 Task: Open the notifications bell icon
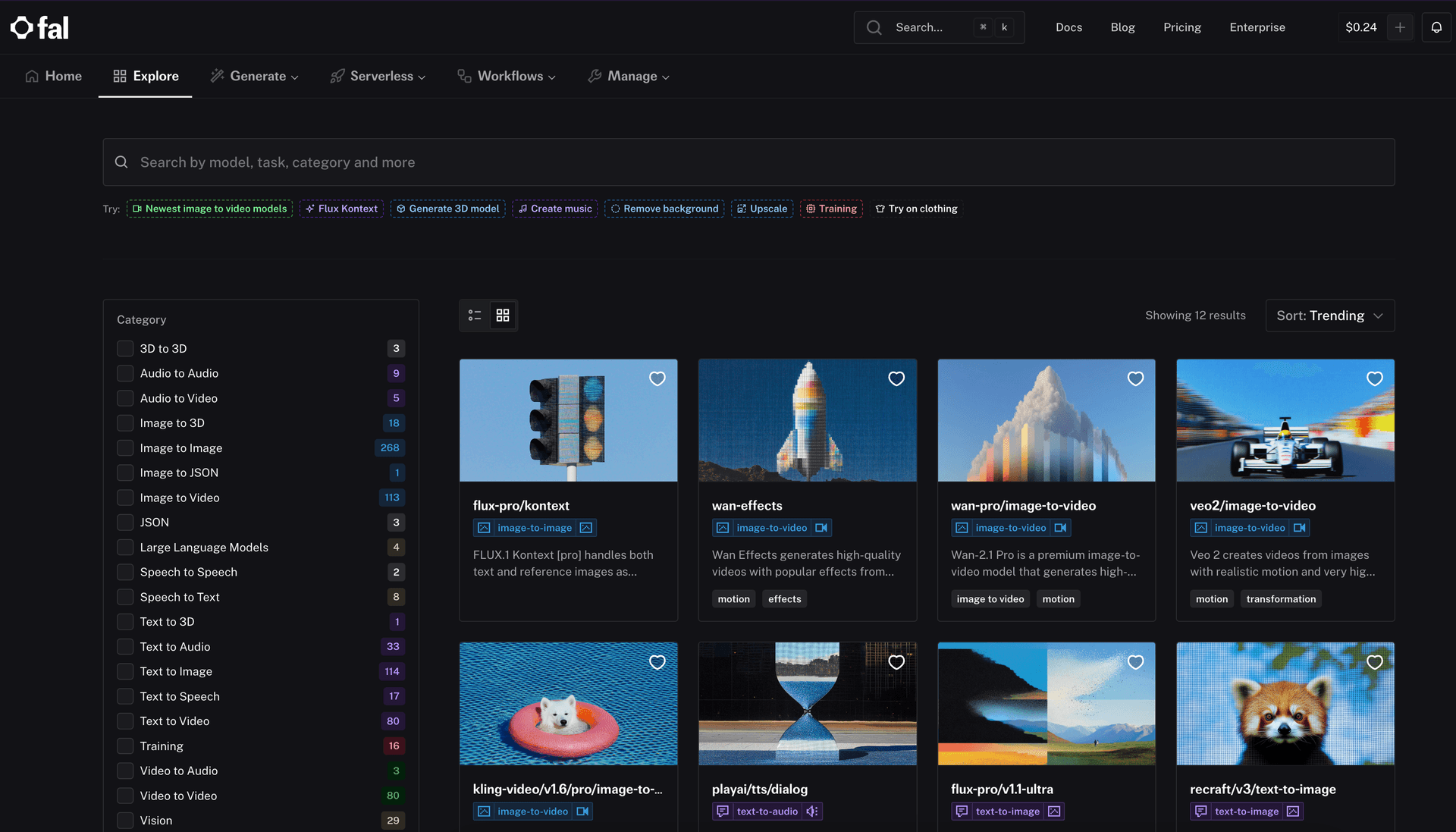pos(1436,27)
